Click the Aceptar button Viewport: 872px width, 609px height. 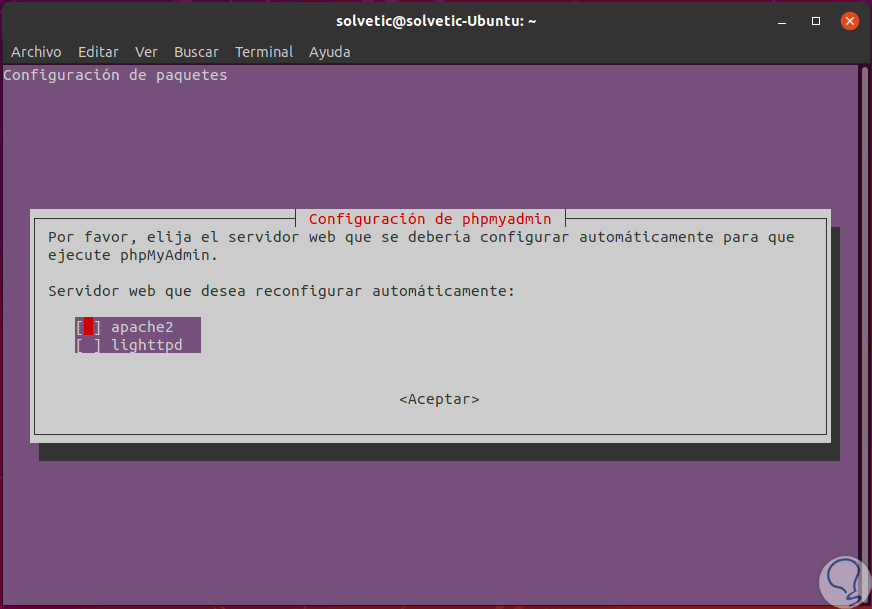[x=439, y=399]
